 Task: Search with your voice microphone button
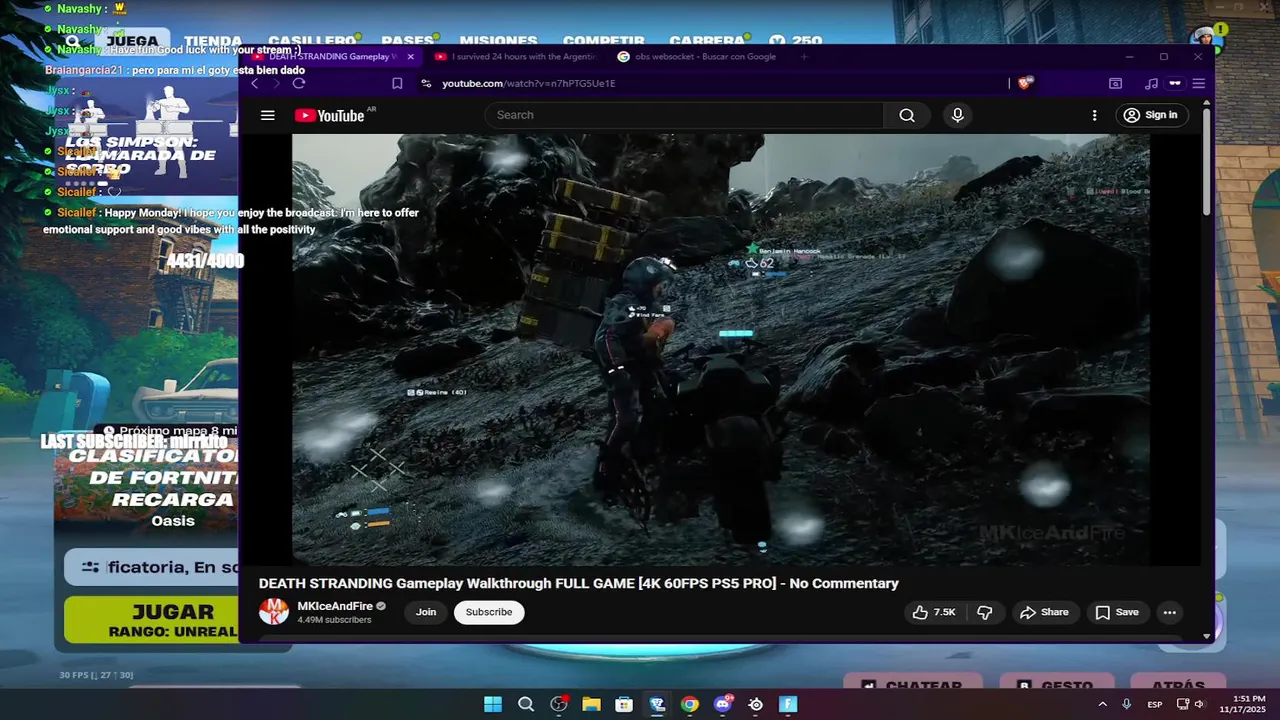[x=957, y=115]
